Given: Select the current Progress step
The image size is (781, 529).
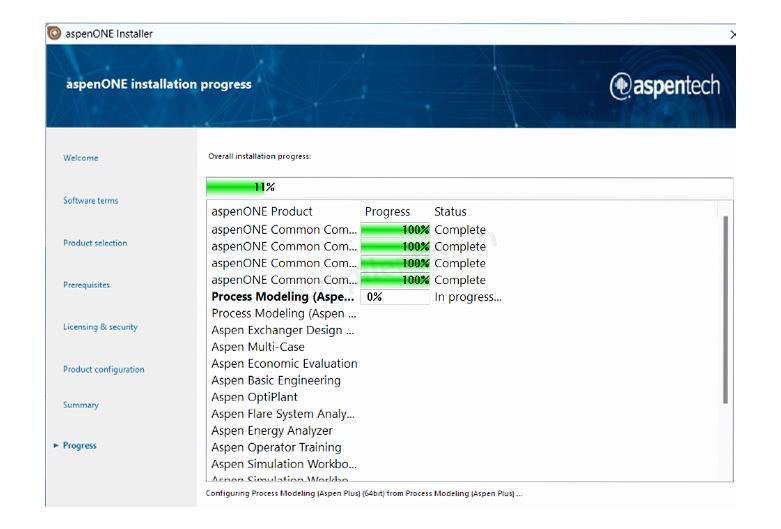Looking at the screenshot, I should 80,445.
